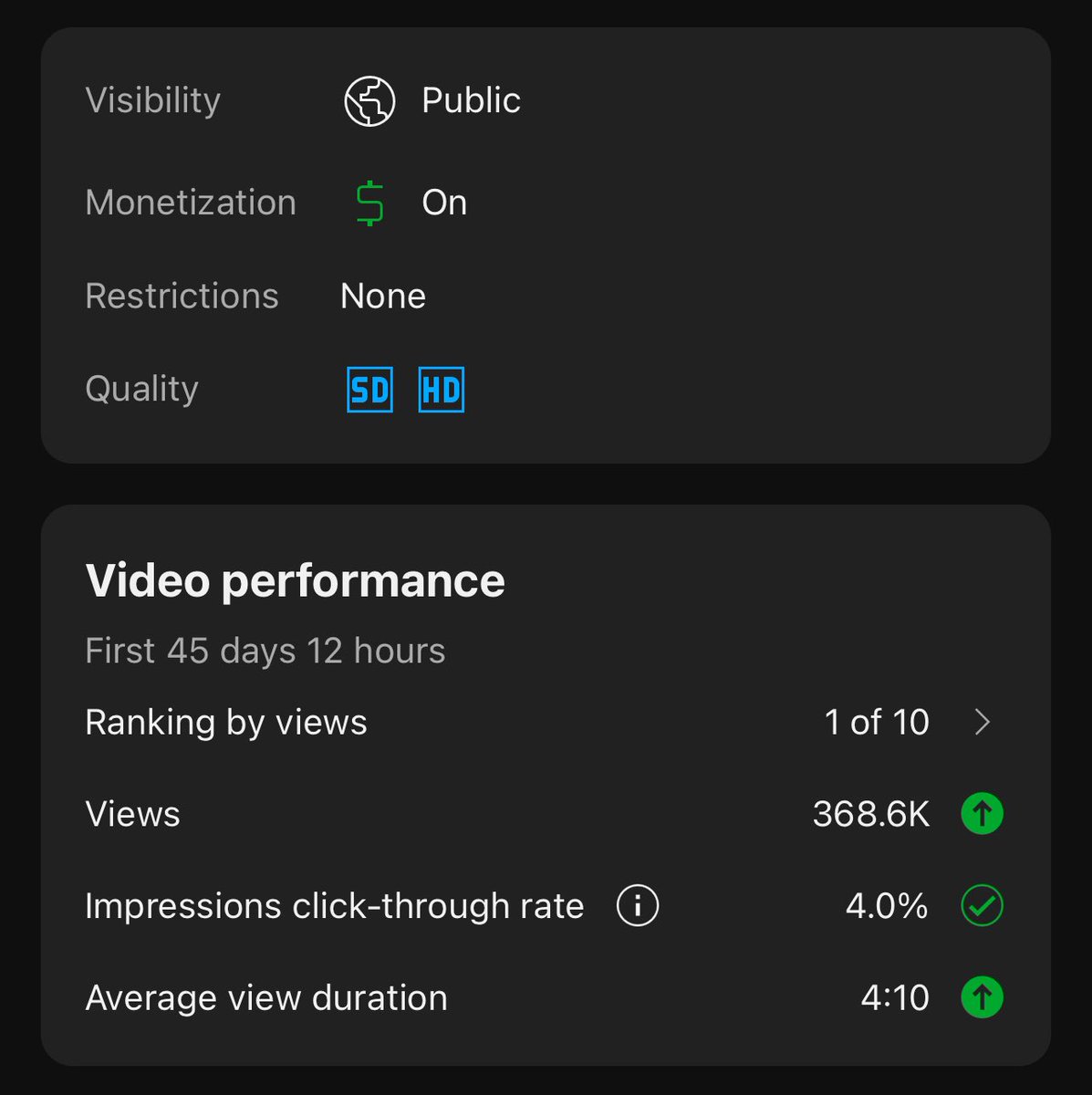Viewport: 1092px width, 1095px height.
Task: Tap the 368.6K views count
Action: tap(871, 813)
